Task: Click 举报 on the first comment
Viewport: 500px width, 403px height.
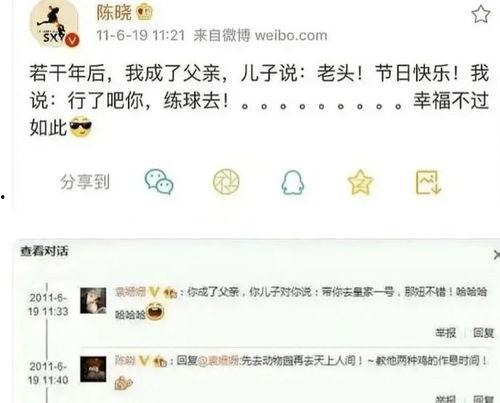Action: coord(445,332)
